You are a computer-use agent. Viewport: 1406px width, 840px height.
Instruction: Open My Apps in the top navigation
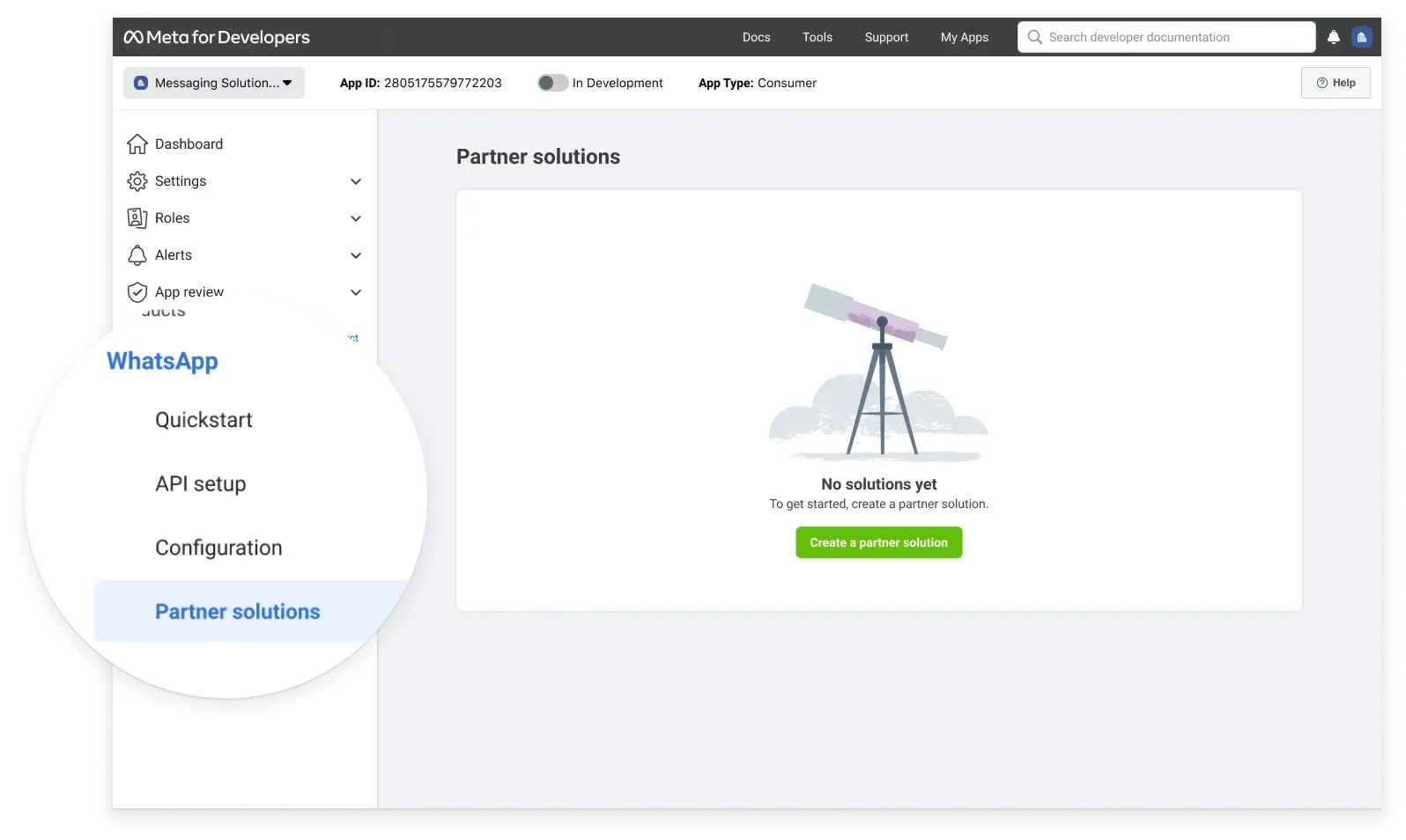[x=964, y=37]
